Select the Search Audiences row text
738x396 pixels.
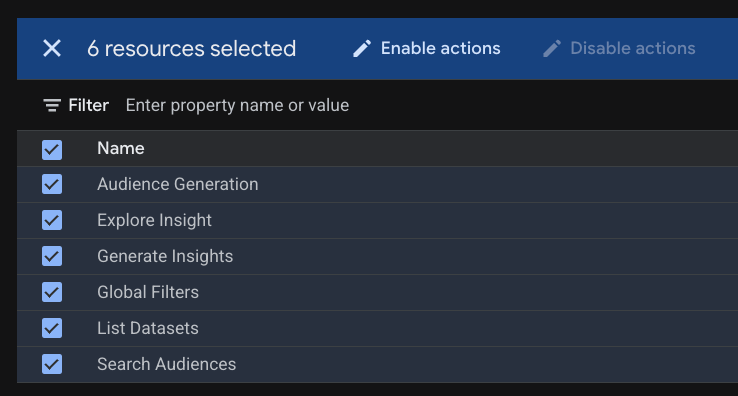click(167, 364)
